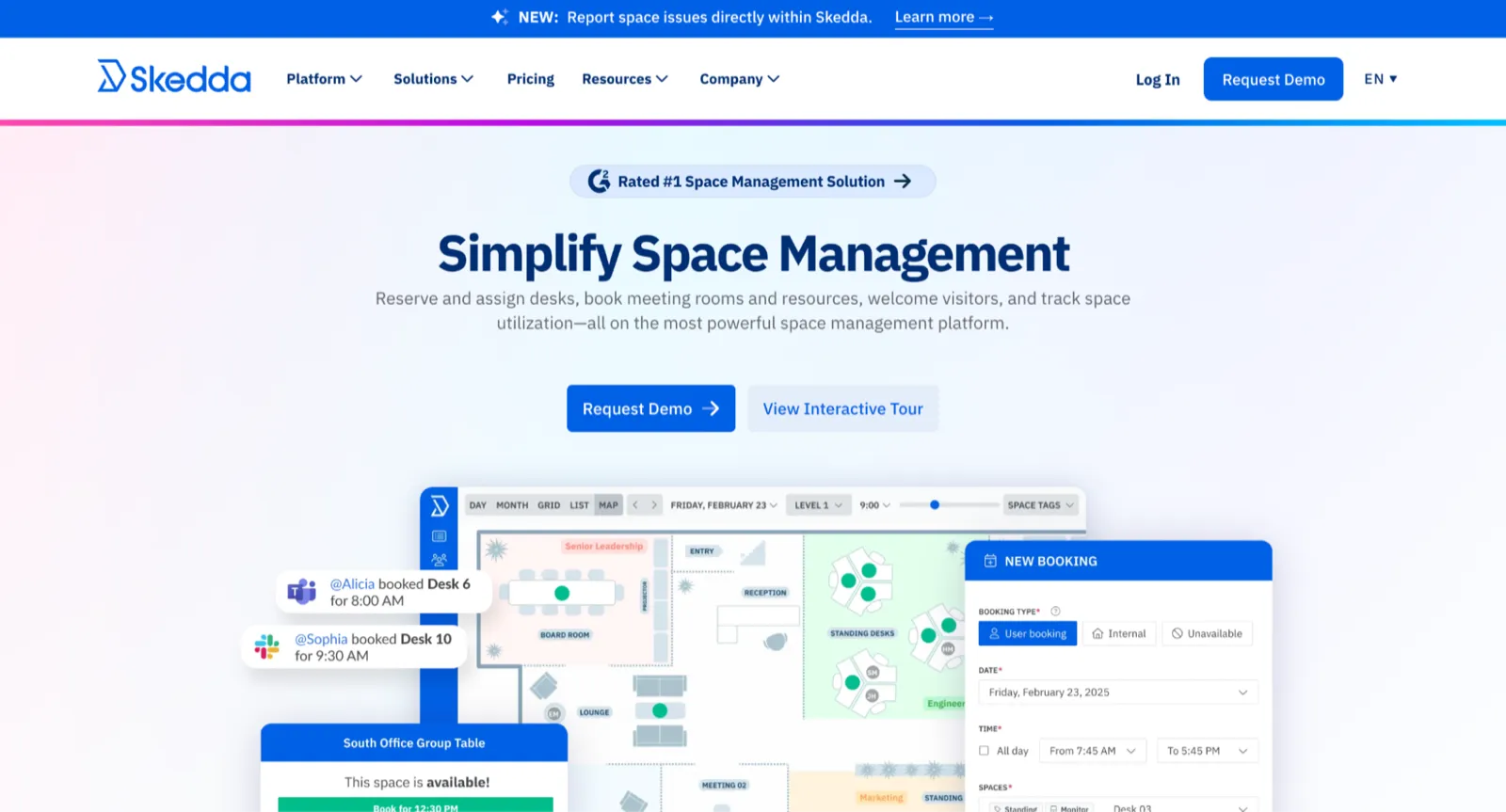This screenshot has height=812, width=1506.
Task: Switch to the Map view tab
Action: [609, 505]
